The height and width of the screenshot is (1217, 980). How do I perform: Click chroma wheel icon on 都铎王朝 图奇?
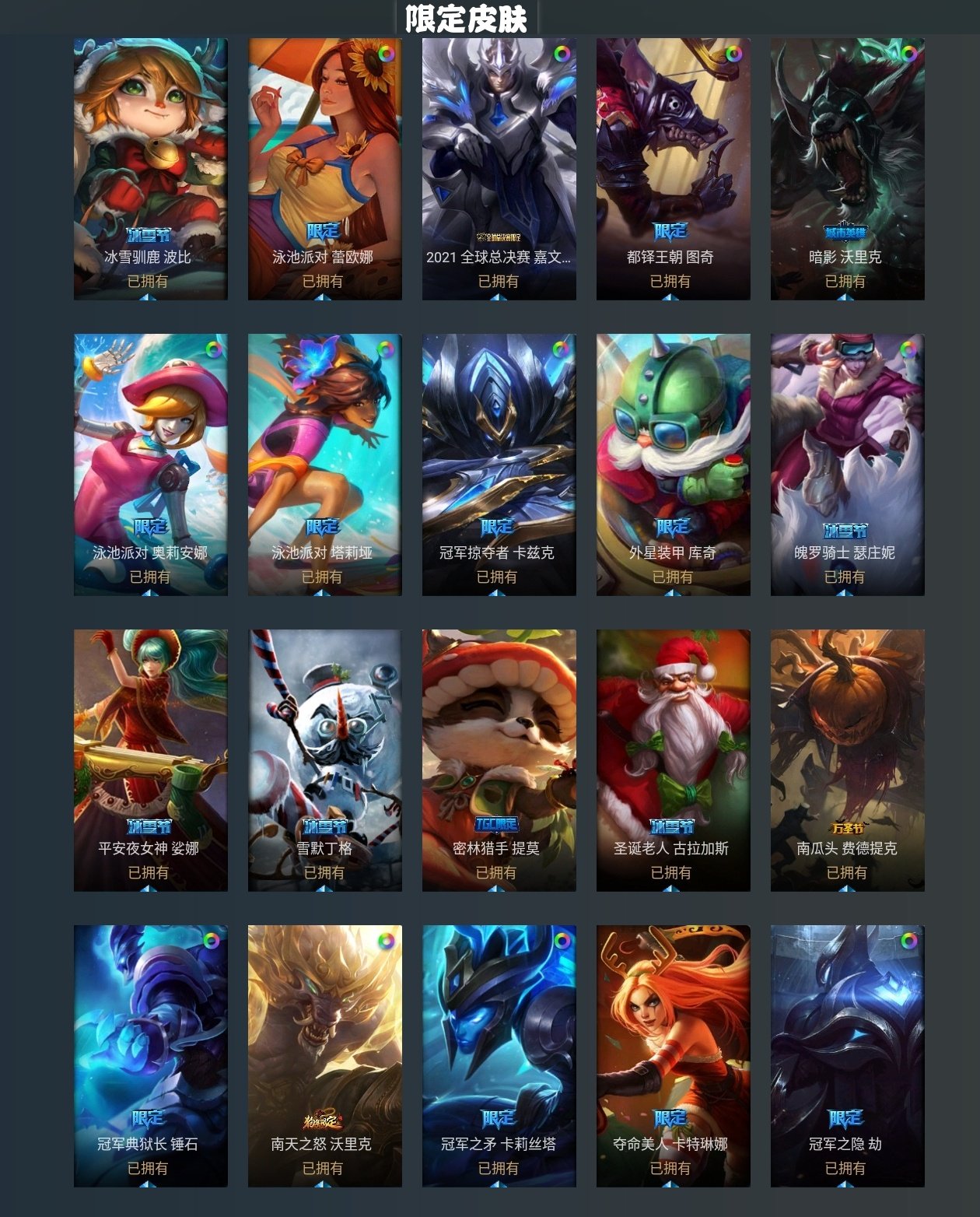733,54
